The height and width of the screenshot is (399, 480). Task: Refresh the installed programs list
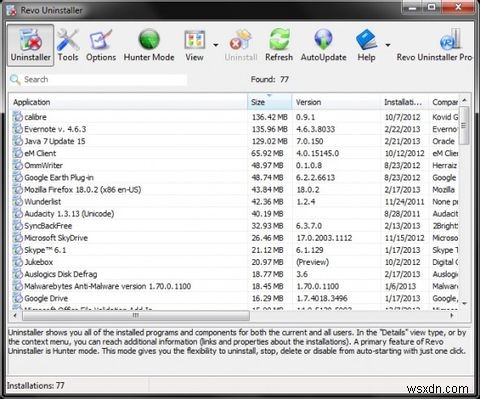coord(279,45)
